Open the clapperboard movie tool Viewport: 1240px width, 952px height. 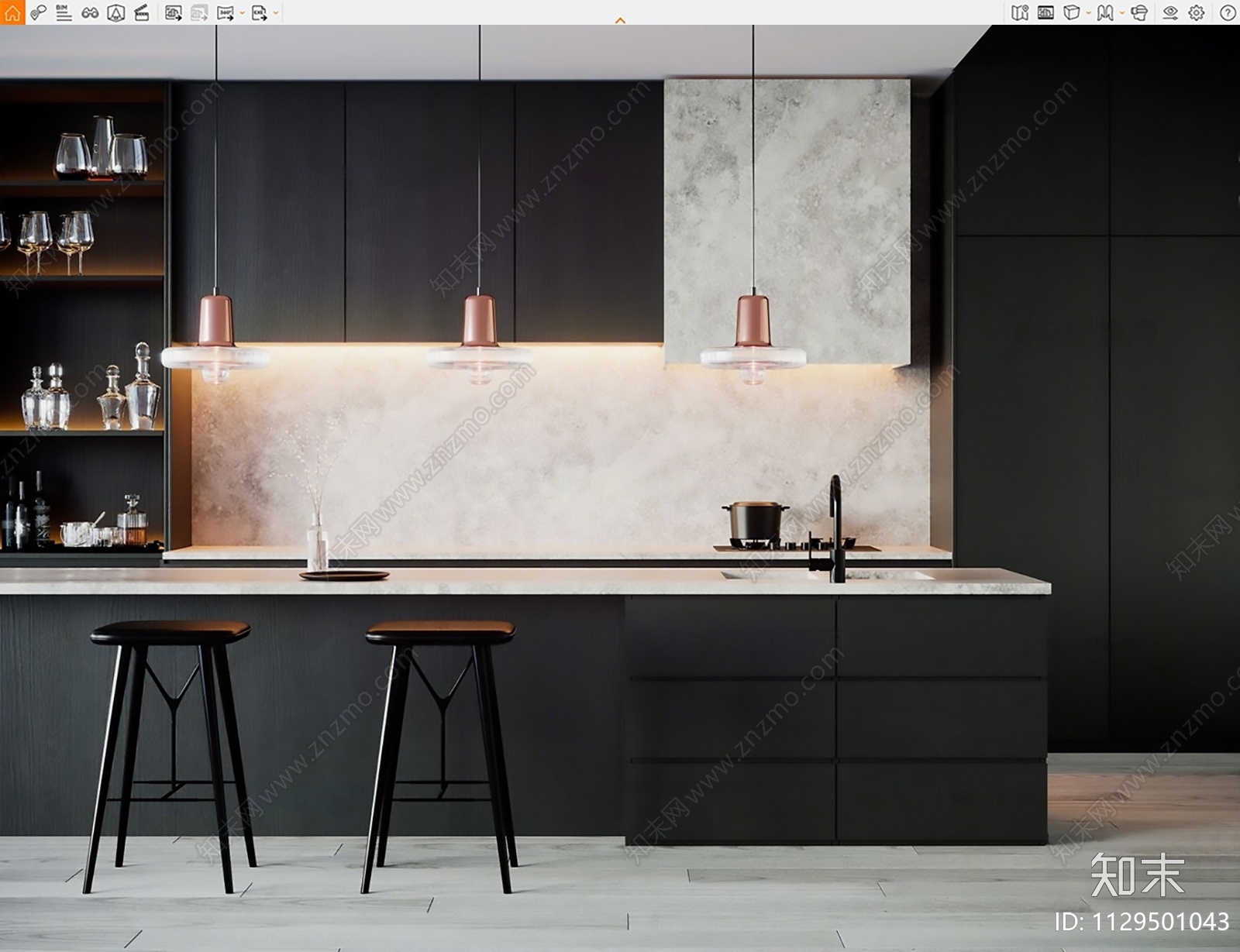142,12
